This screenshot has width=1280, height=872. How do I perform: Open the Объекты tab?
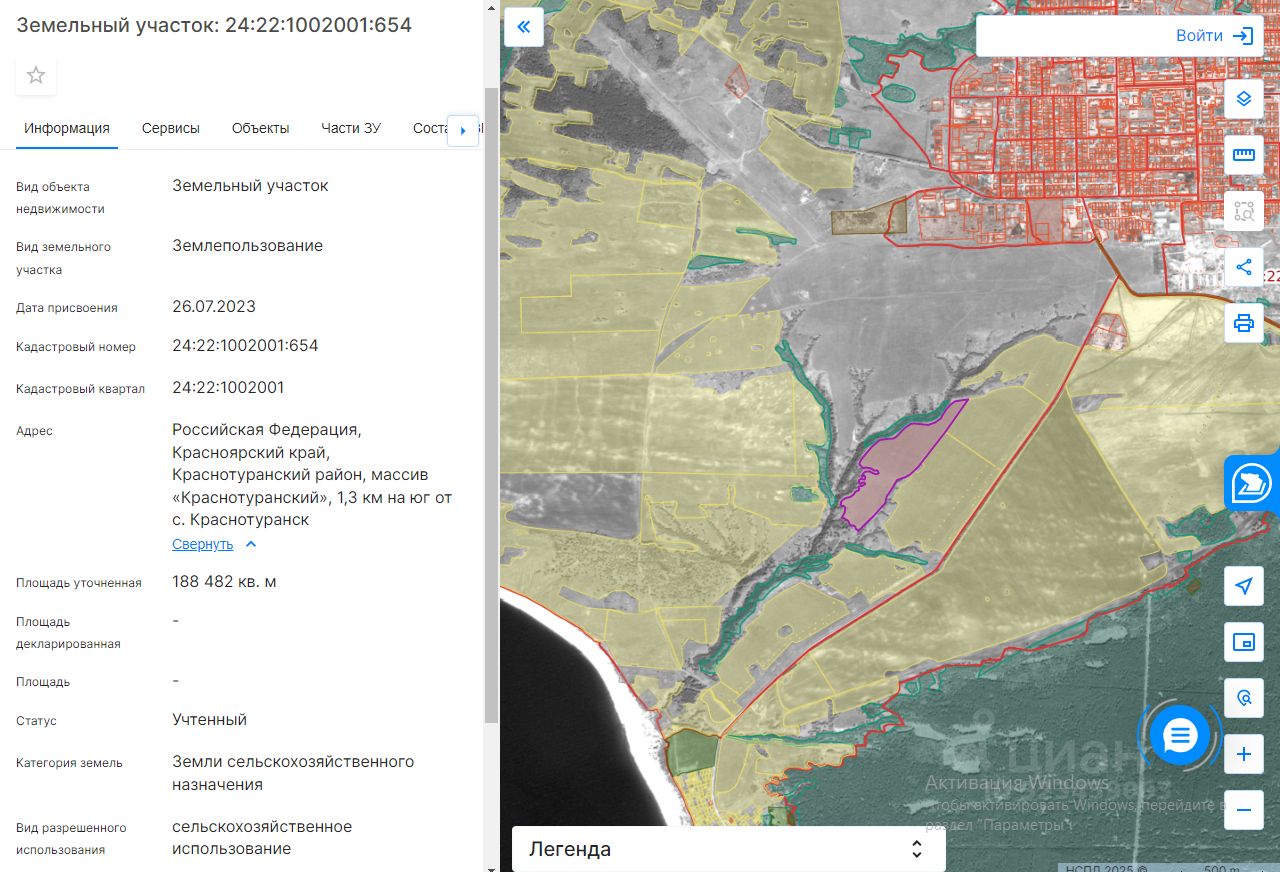(260, 128)
